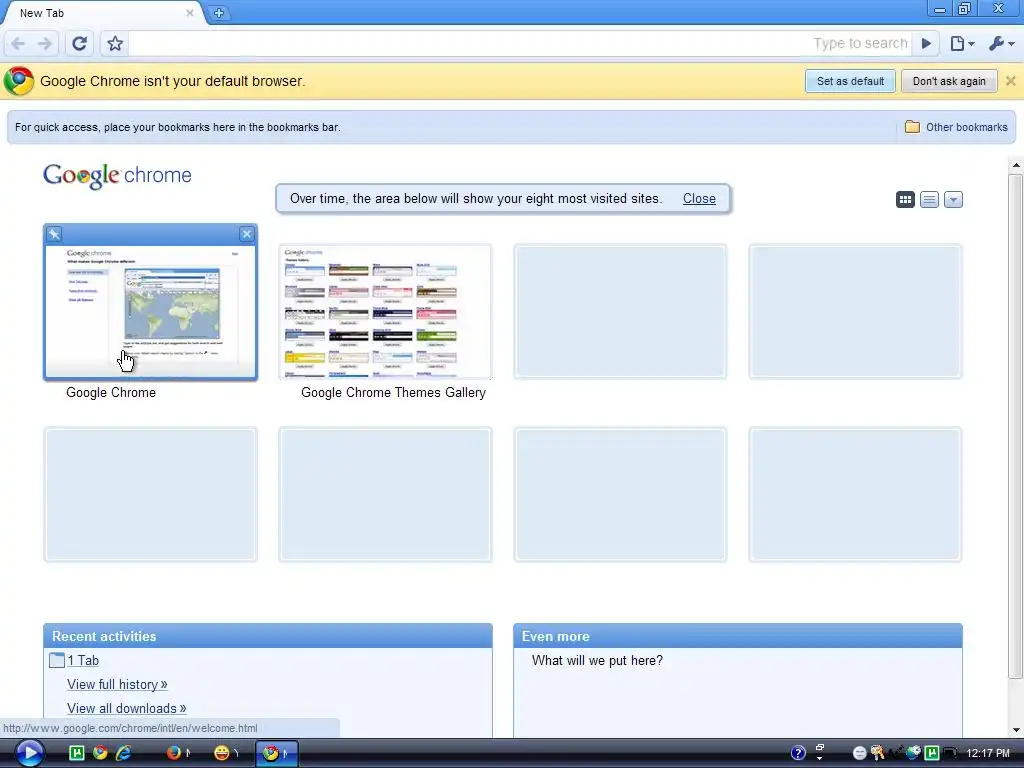Click Don't ask again button
The height and width of the screenshot is (768, 1024).
click(x=949, y=82)
